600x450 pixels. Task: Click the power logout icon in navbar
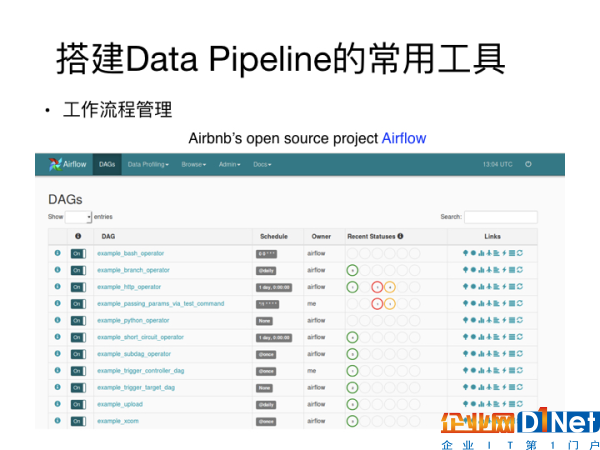pos(528,164)
